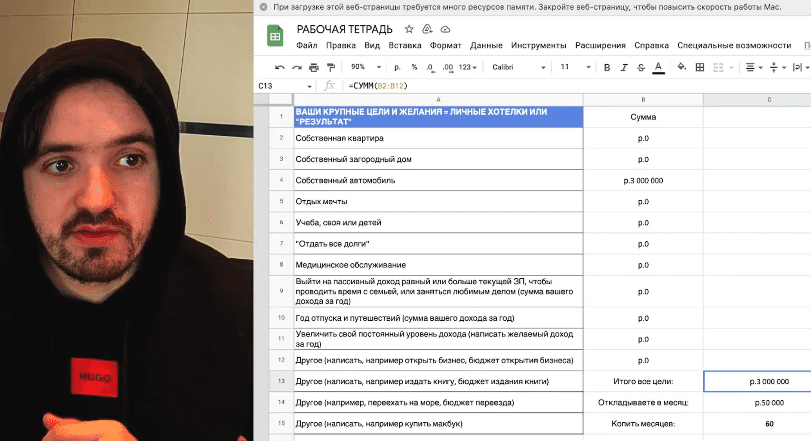Redo the last action
The height and width of the screenshot is (441, 811).
click(297, 67)
